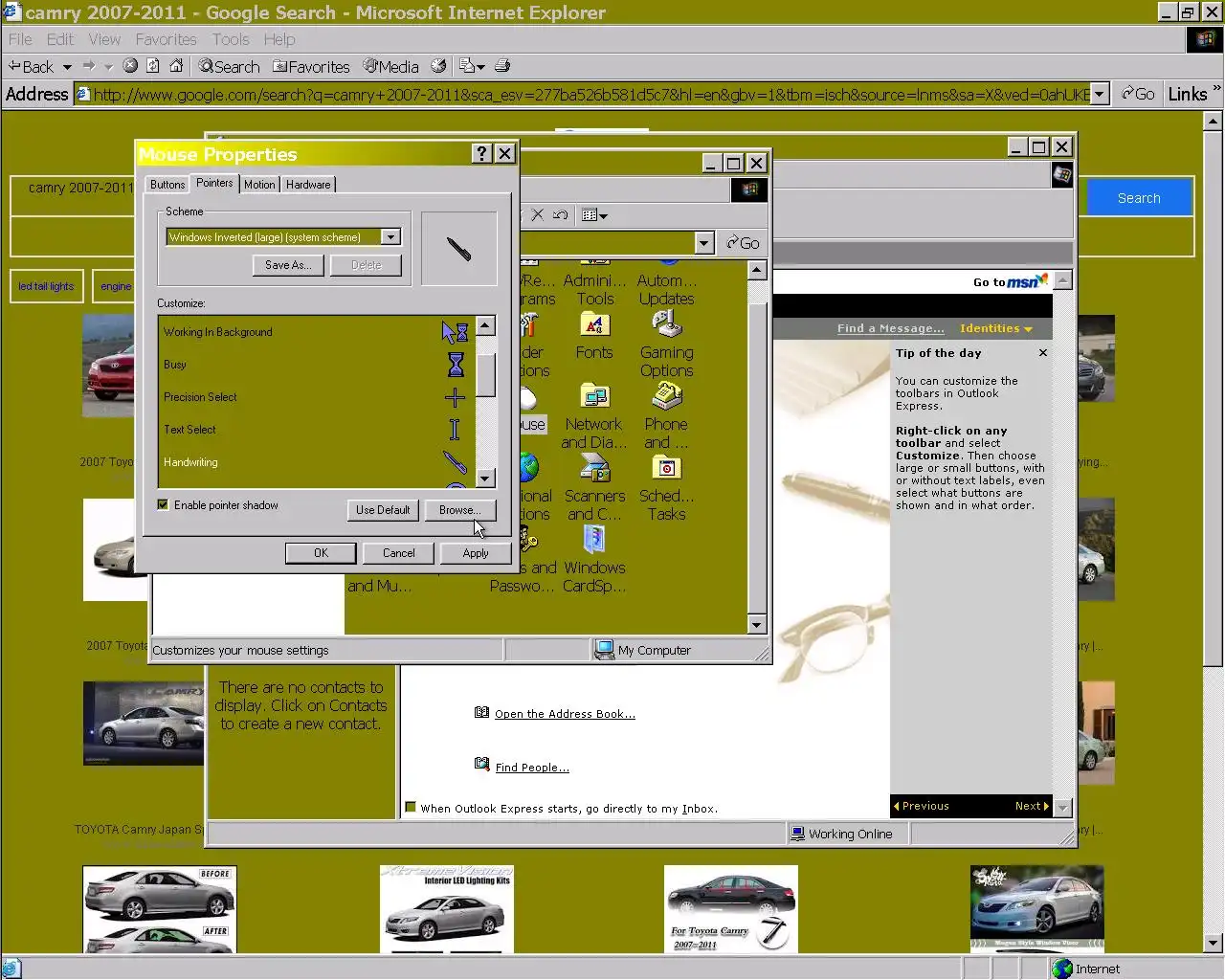Click the Find People icon in Outlook Express
This screenshot has height=980, width=1225.
(x=482, y=764)
